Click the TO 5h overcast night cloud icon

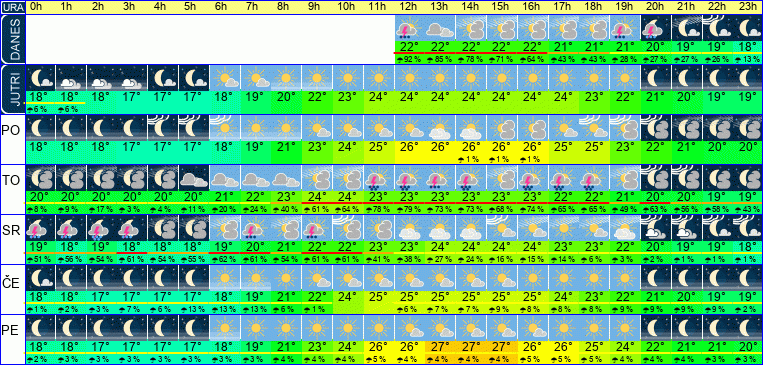(x=194, y=178)
